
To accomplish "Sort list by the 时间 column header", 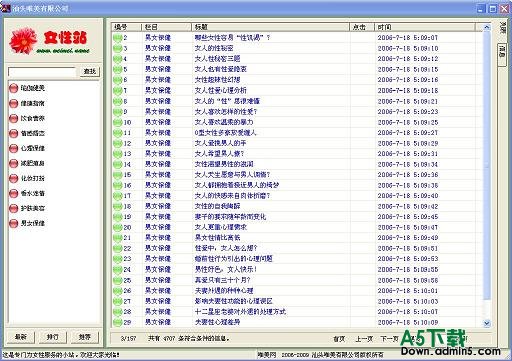I will point(425,27).
